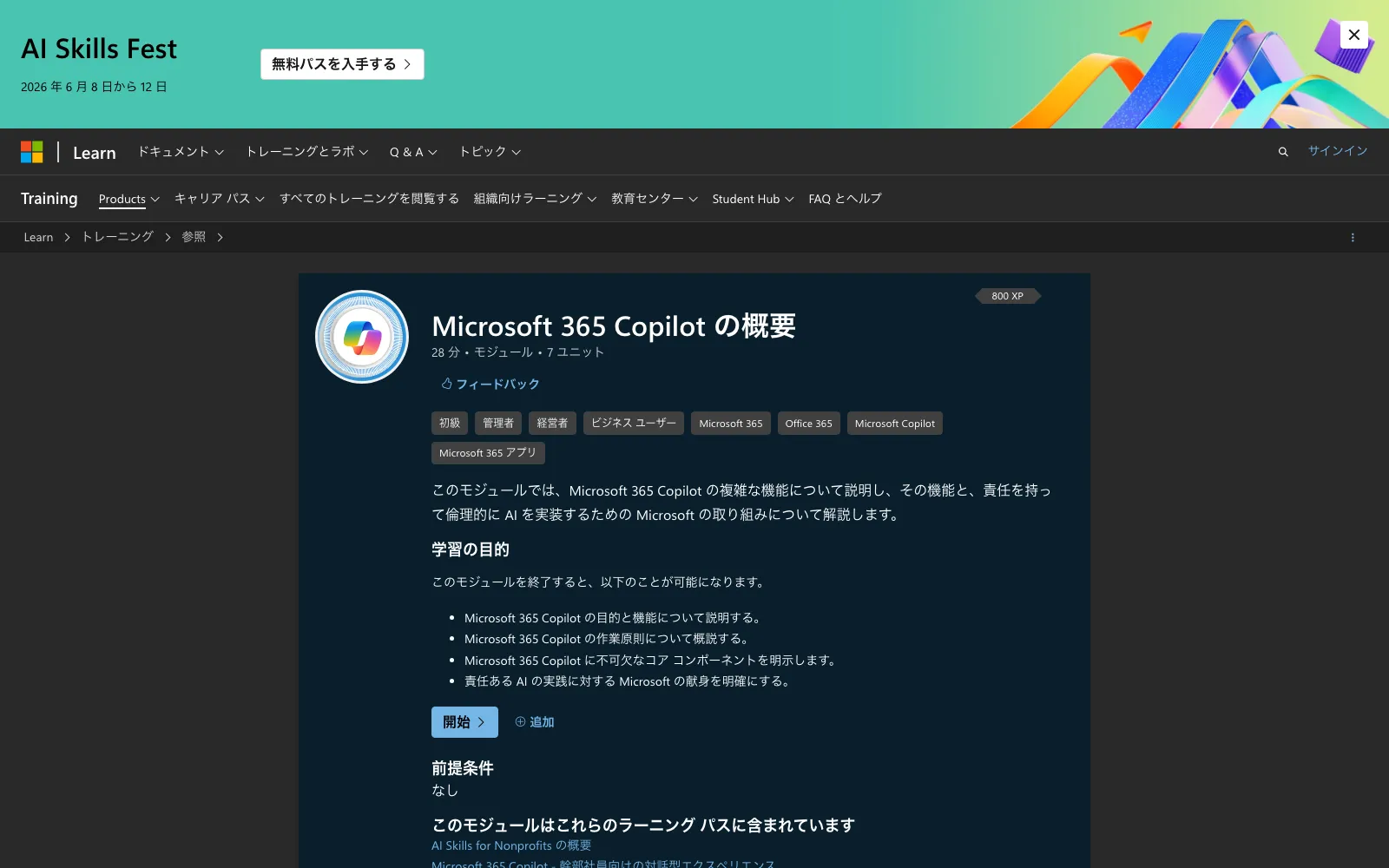Image resolution: width=1389 pixels, height=868 pixels.
Task: Open the Learn home link
Action: (94, 153)
